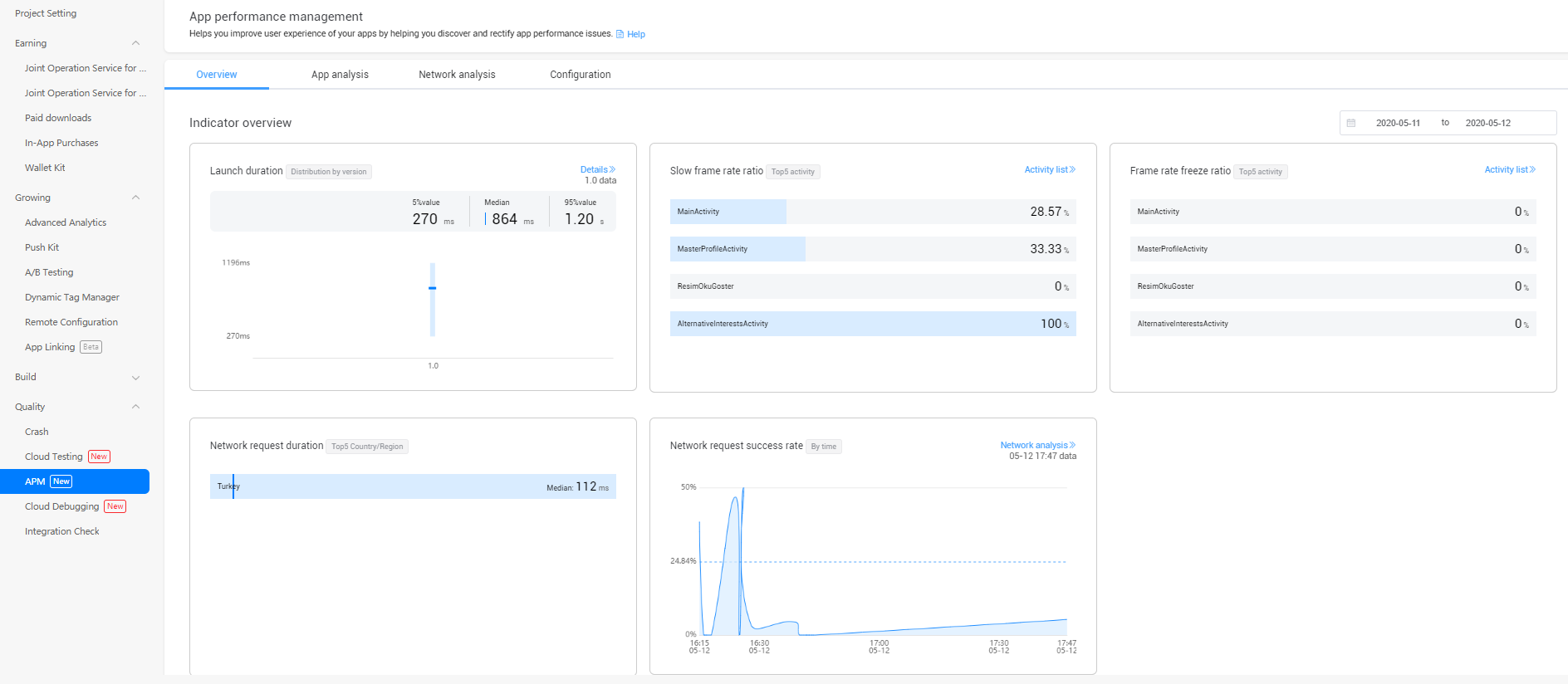Open Remote Configuration
The height and width of the screenshot is (684, 1568).
(71, 322)
